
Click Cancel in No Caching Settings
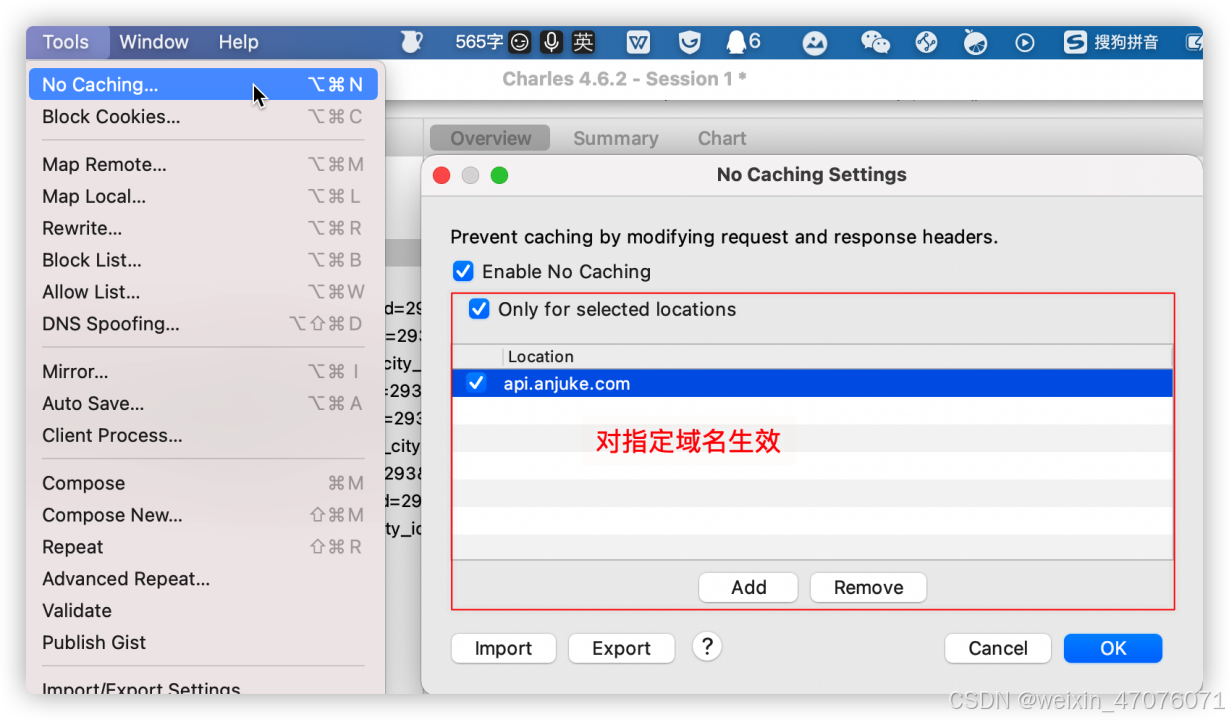pyautogui.click(x=998, y=648)
